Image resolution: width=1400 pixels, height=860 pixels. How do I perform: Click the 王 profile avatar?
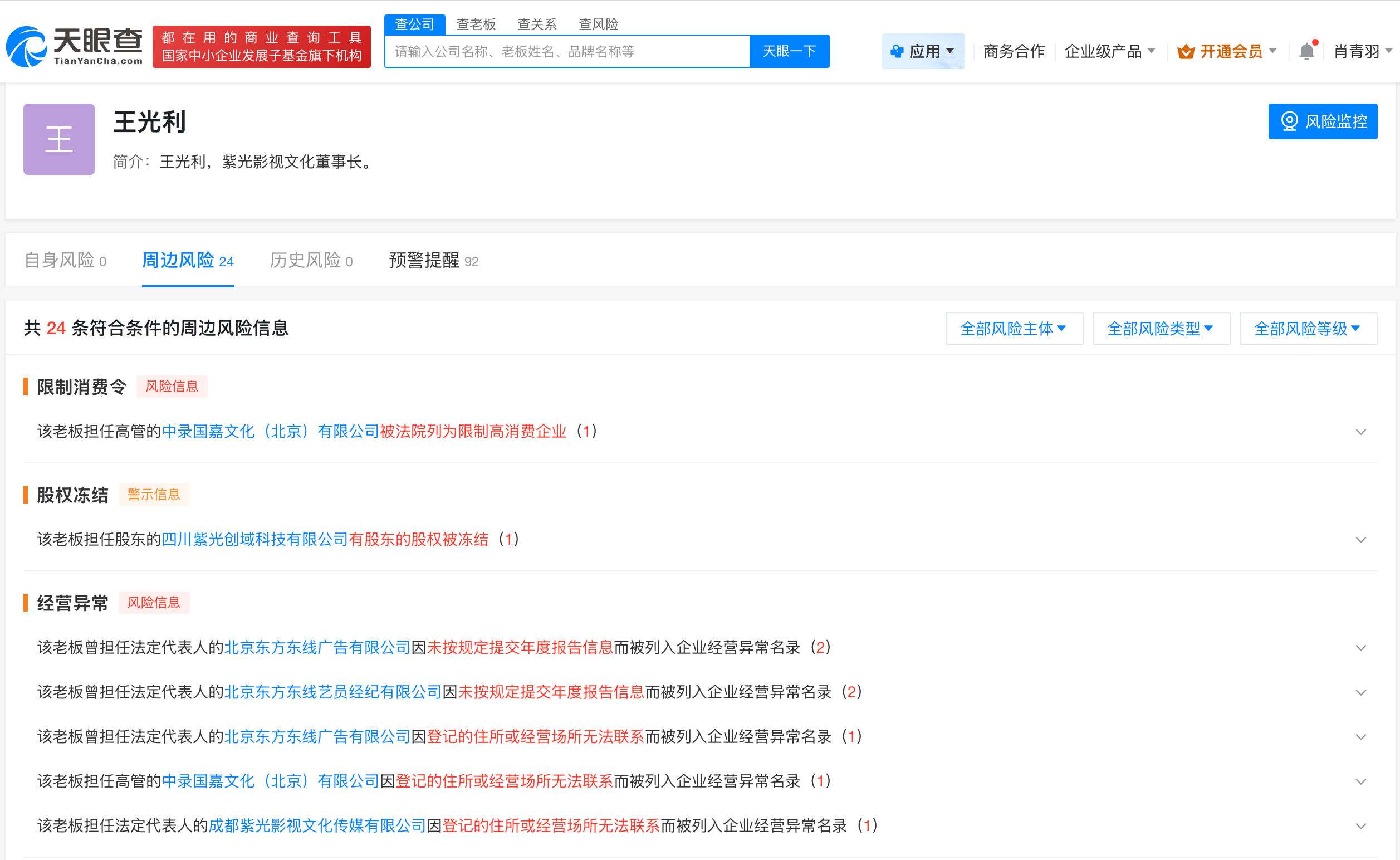58,139
